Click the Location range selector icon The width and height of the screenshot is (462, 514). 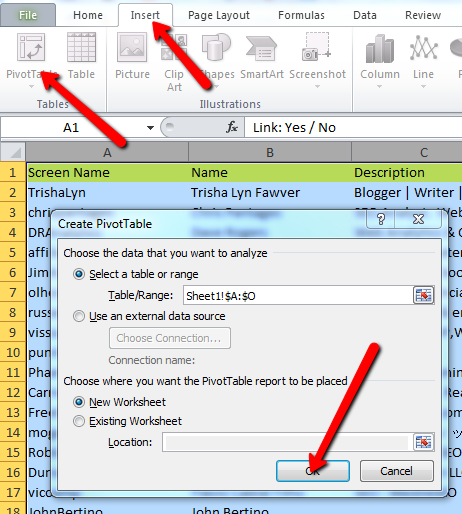coord(423,442)
